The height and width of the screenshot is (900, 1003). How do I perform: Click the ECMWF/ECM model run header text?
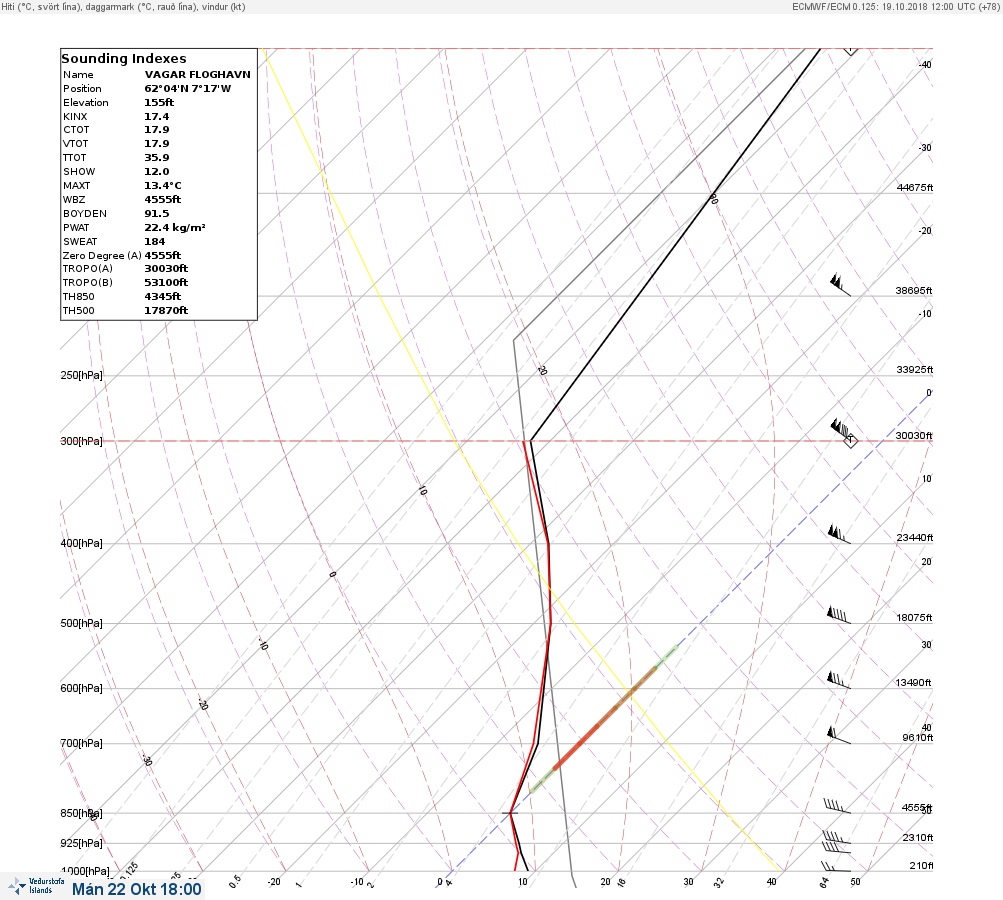(x=896, y=6)
